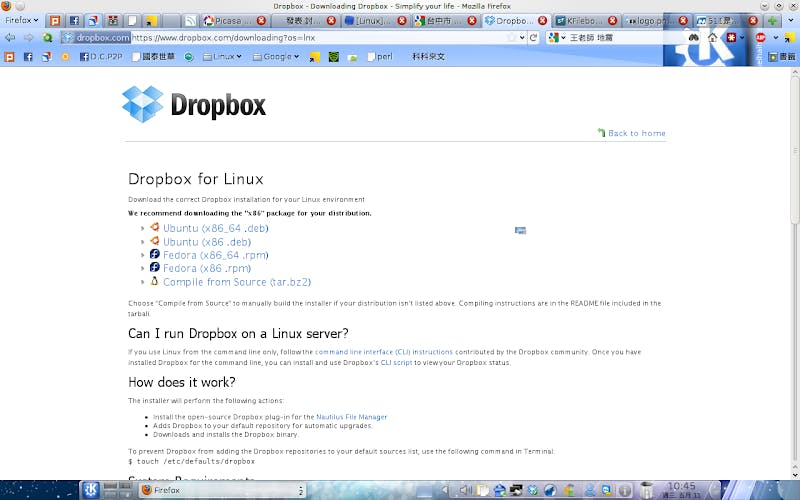800x500 pixels.
Task: Click the system tray expand arrow
Action: 445,490
